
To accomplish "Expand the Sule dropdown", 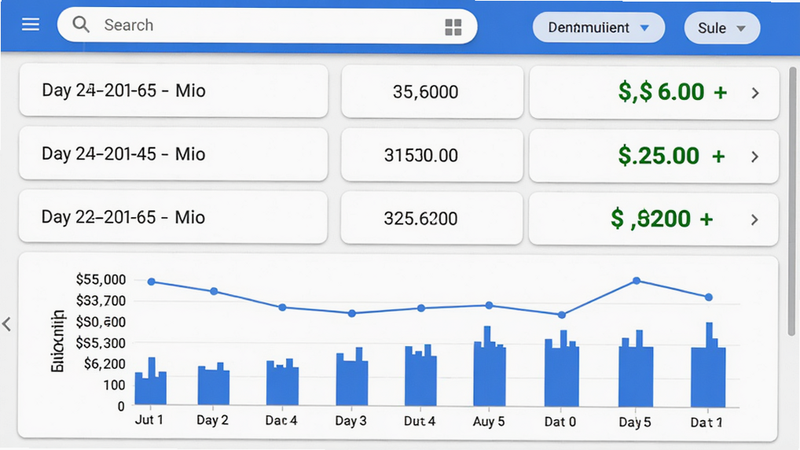I will [x=722, y=28].
